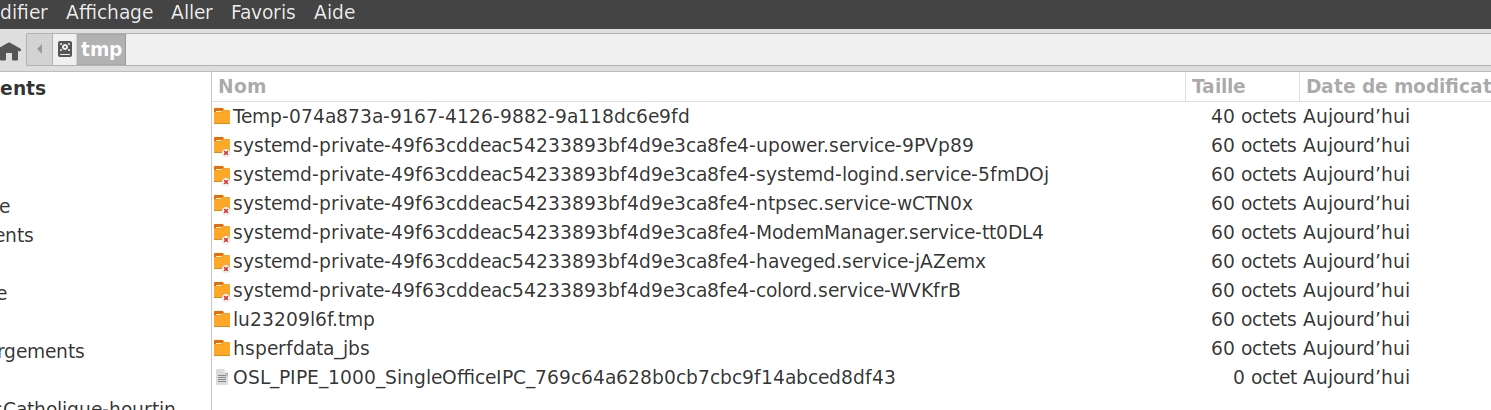This screenshot has width=1491, height=410.
Task: Click the lu23209l6f.tmp folder icon
Action: 222,320
